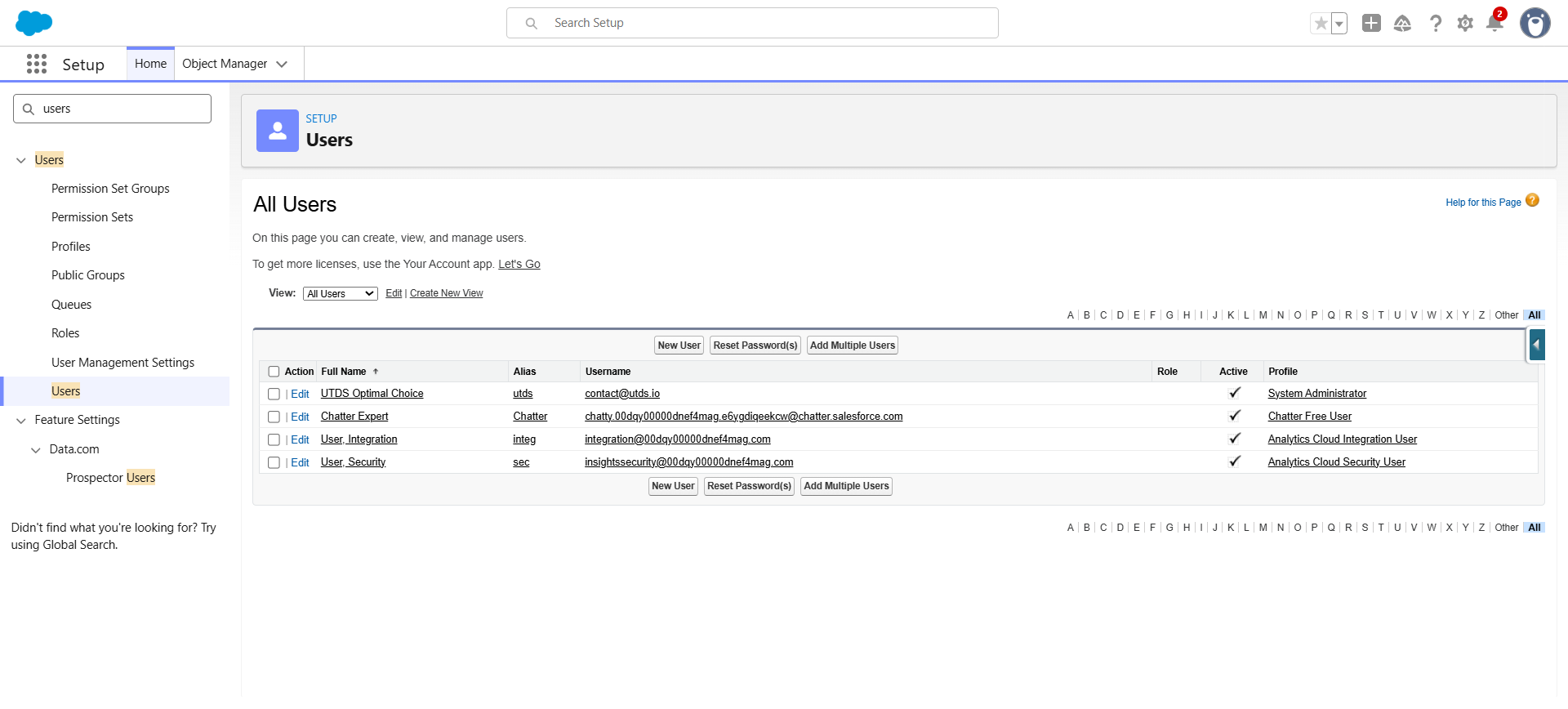Switch to the Object Manager tab
This screenshot has height=709, width=1568.
[225, 64]
